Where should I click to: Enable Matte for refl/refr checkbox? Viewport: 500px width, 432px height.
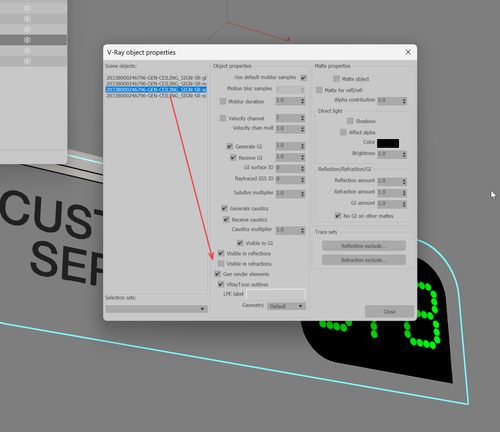[x=319, y=90]
